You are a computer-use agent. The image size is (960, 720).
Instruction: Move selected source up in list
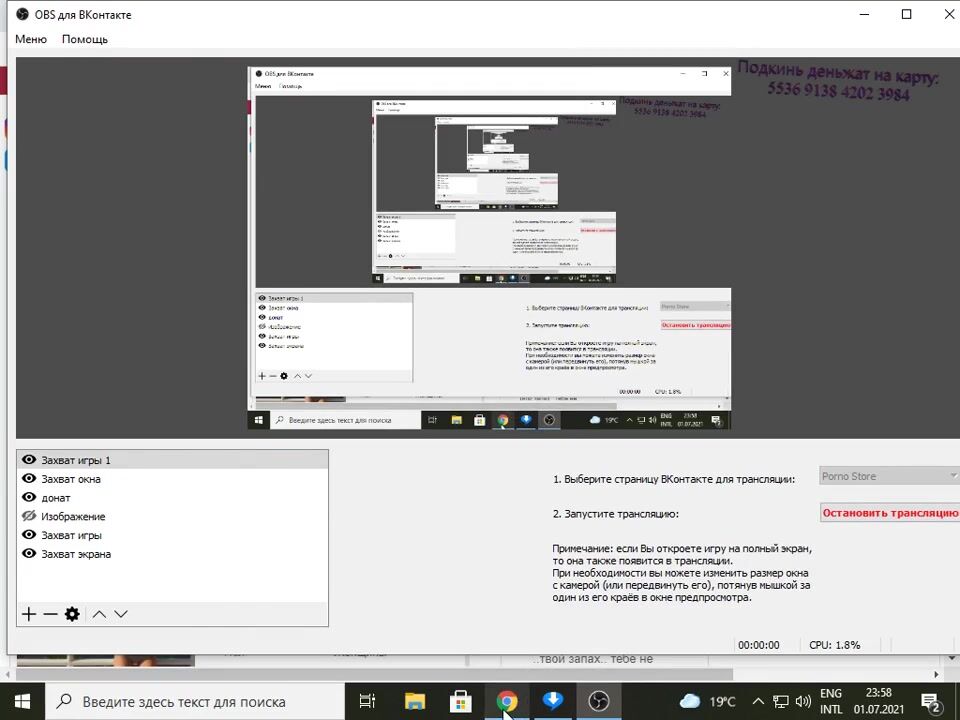(99, 614)
